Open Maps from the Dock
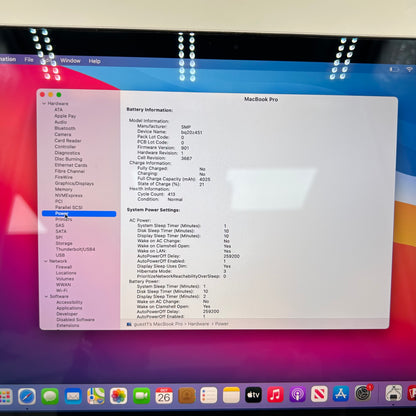Image resolution: width=416 pixels, height=416 pixels. click(x=96, y=396)
